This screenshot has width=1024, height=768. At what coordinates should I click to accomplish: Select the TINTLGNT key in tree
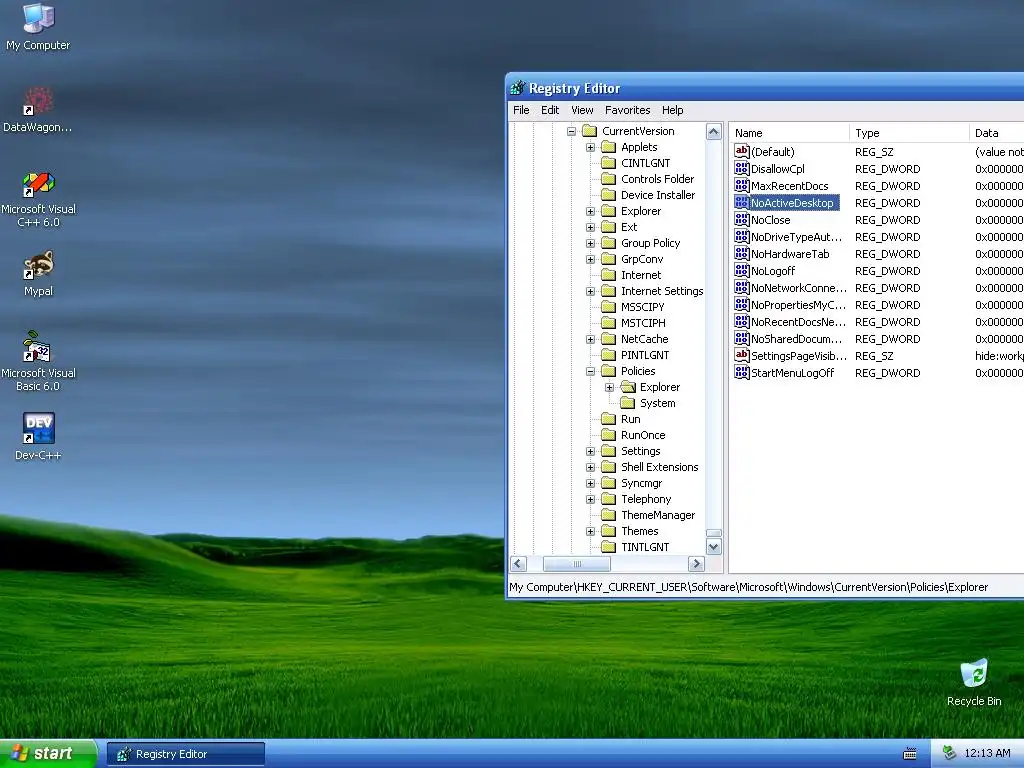point(645,547)
